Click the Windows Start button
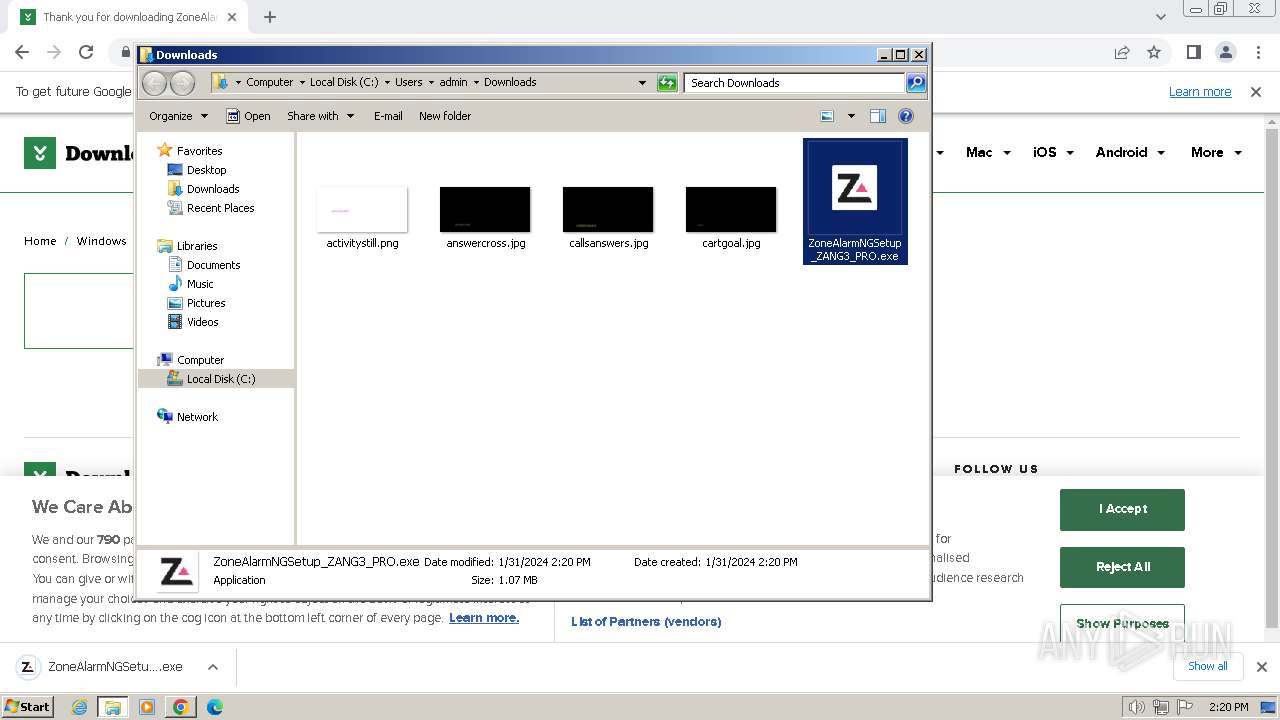The width and height of the screenshot is (1280, 720). point(28,706)
